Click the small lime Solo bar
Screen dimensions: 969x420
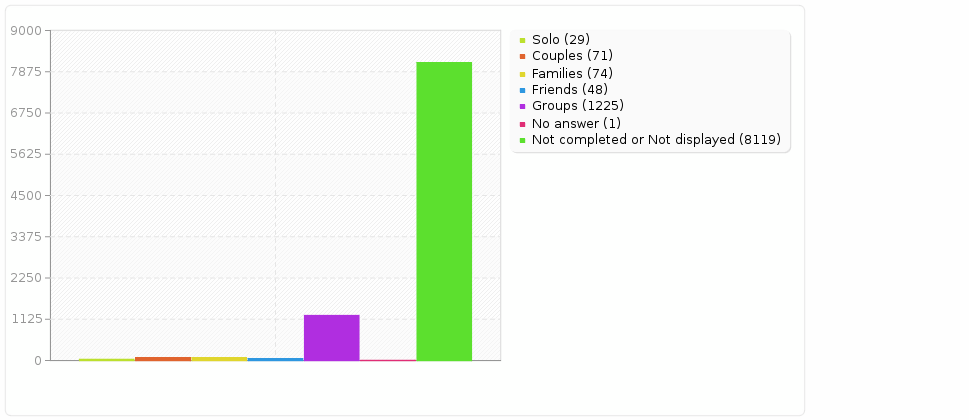tap(106, 359)
